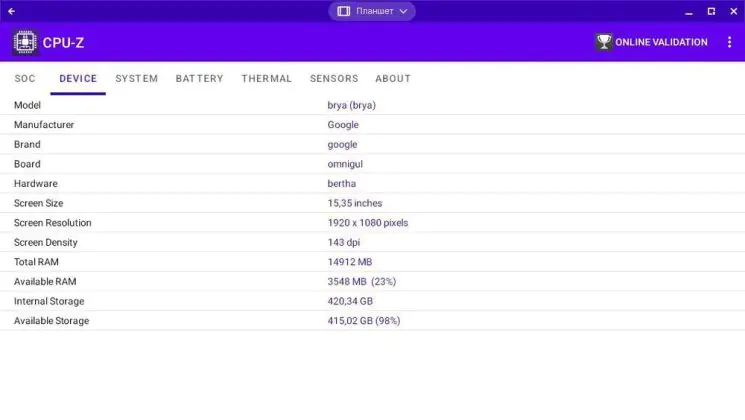Click the CPU-Z chip logo icon
The height and width of the screenshot is (420, 745).
[25, 42]
